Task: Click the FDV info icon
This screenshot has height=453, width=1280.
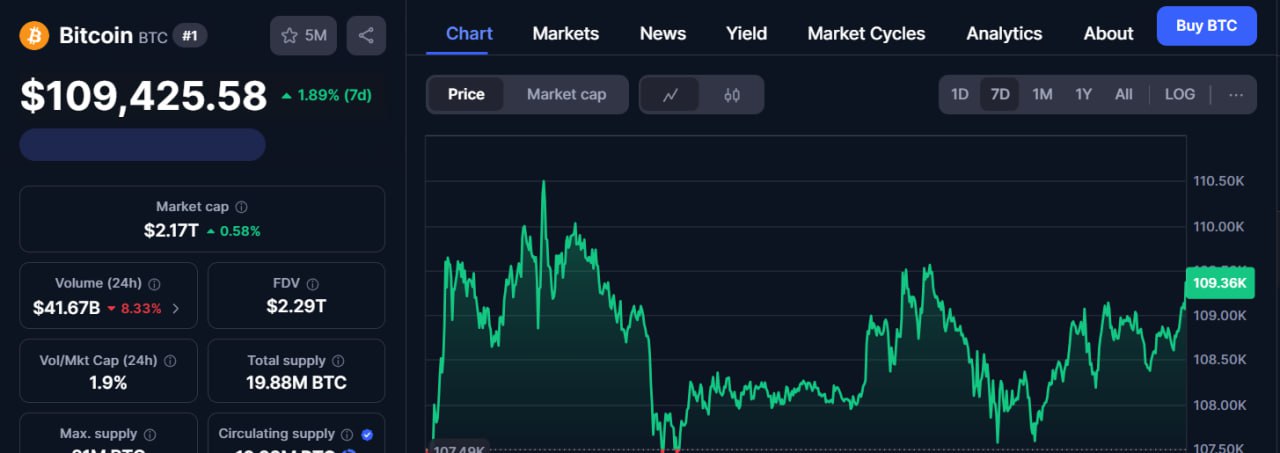Action: pyautogui.click(x=313, y=284)
